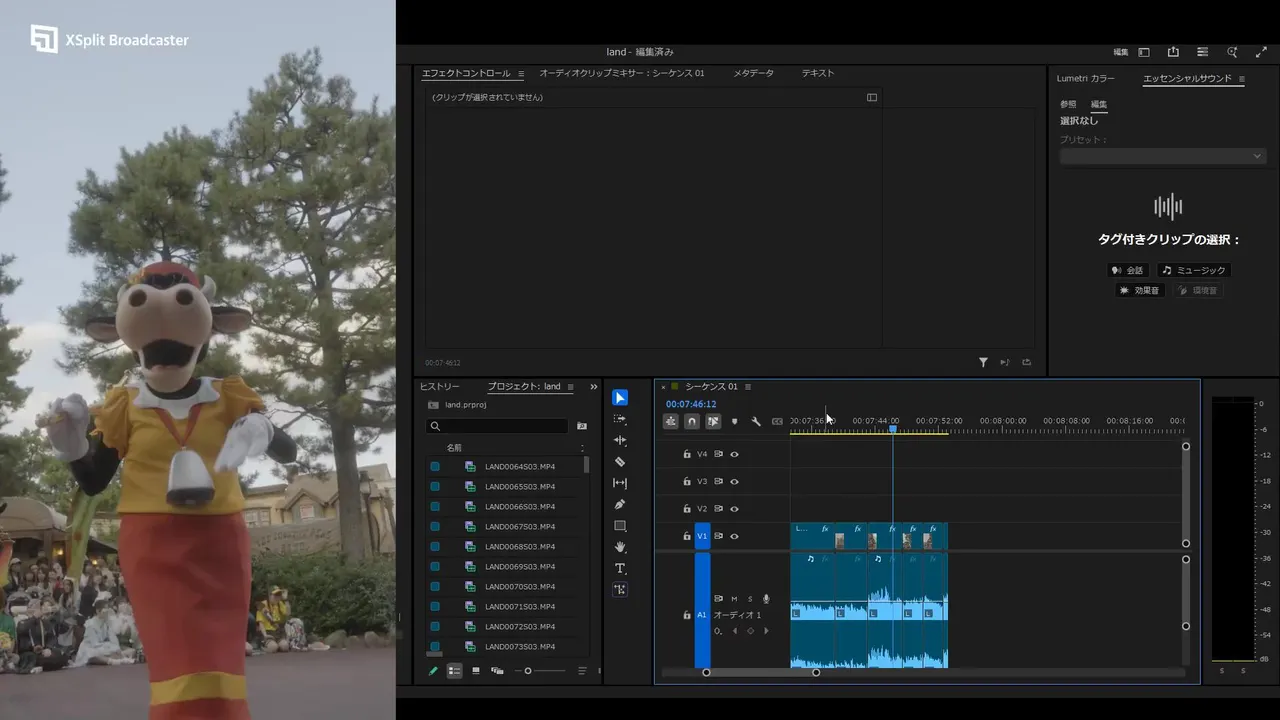Image resolution: width=1280 pixels, height=720 pixels.
Task: Select the 編集 sub-tab in Essential Sound
Action: [x=1099, y=104]
